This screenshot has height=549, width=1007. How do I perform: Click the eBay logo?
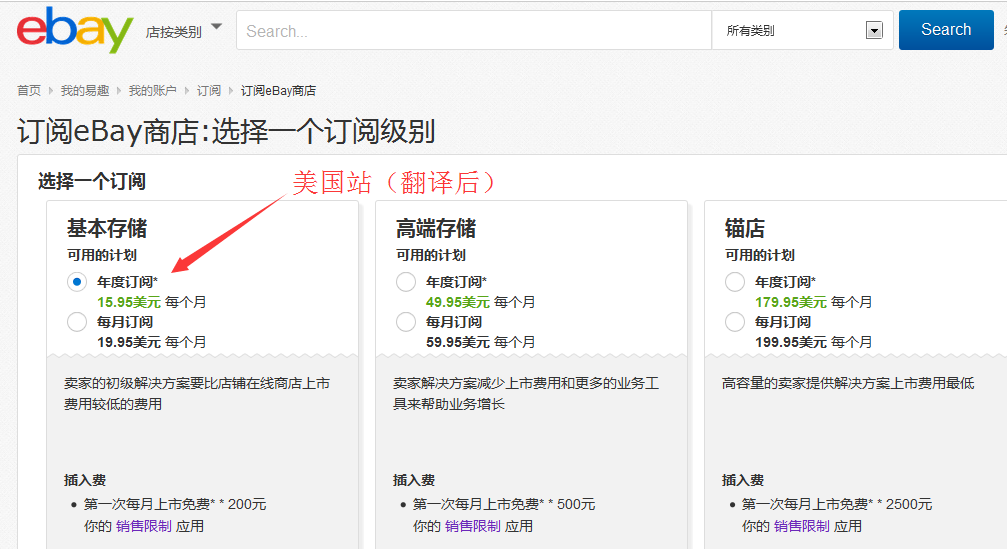[74, 30]
